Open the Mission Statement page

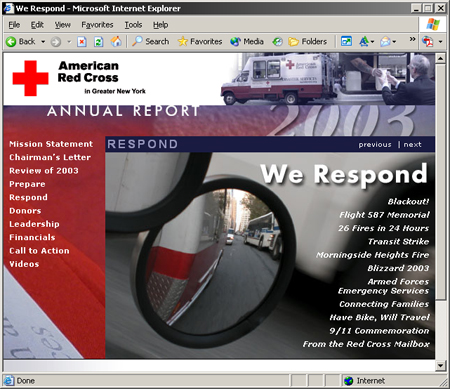point(51,144)
